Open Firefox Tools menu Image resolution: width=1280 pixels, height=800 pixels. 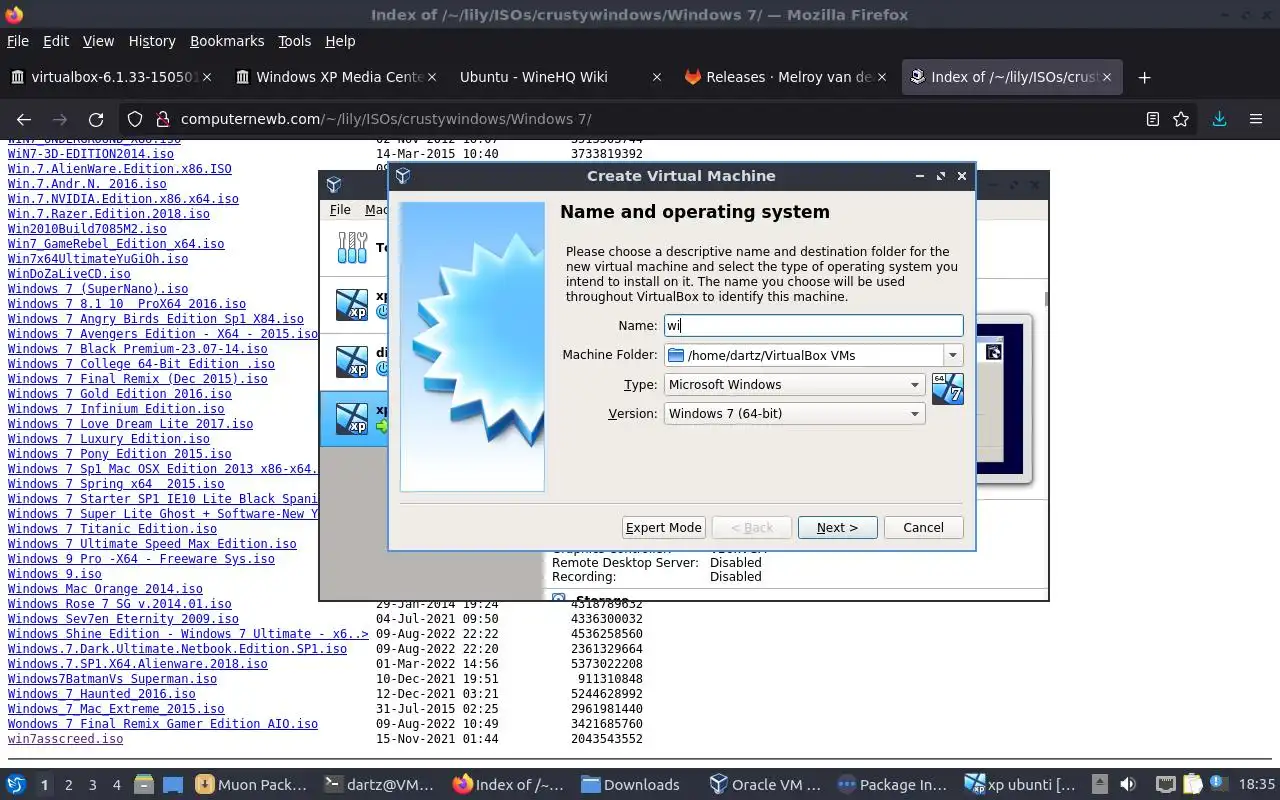(294, 41)
